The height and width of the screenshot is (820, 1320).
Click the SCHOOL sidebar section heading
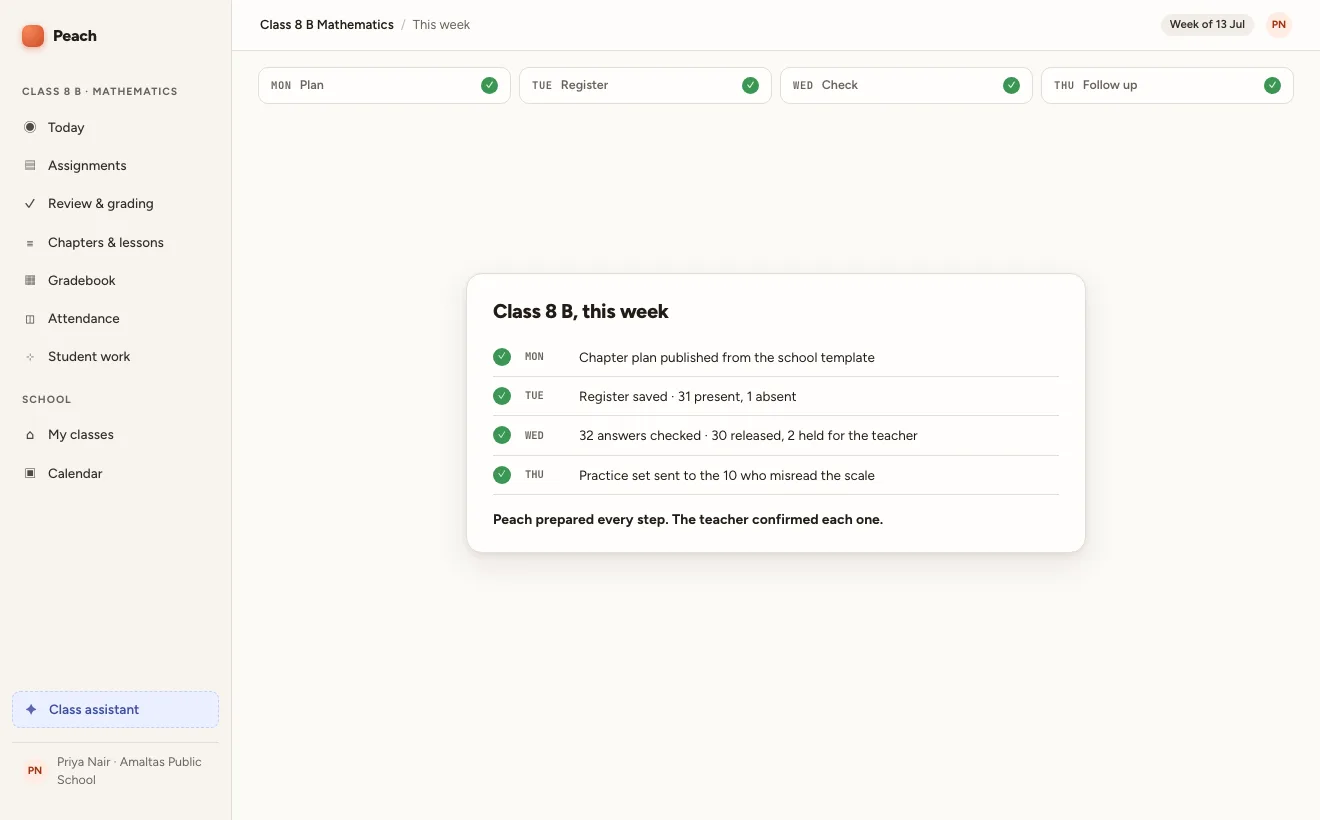pyautogui.click(x=47, y=399)
